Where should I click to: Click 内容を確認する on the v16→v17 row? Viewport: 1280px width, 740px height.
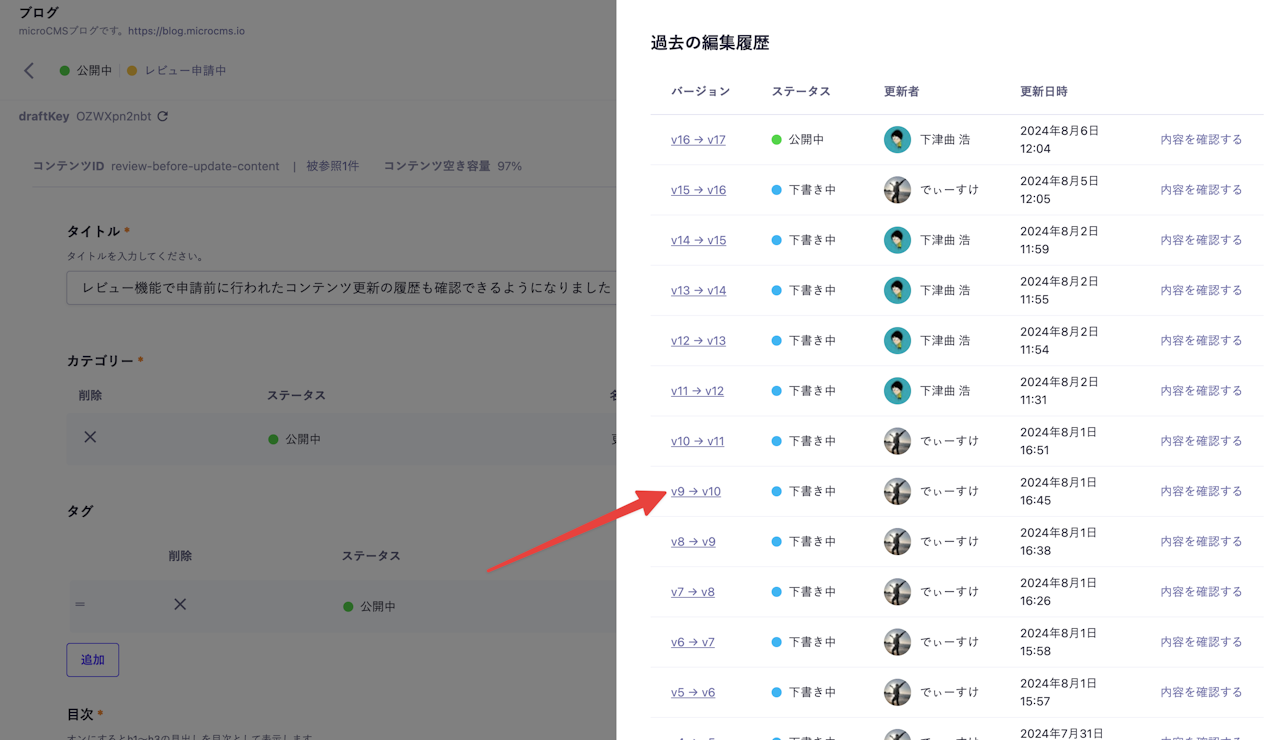click(x=1201, y=139)
